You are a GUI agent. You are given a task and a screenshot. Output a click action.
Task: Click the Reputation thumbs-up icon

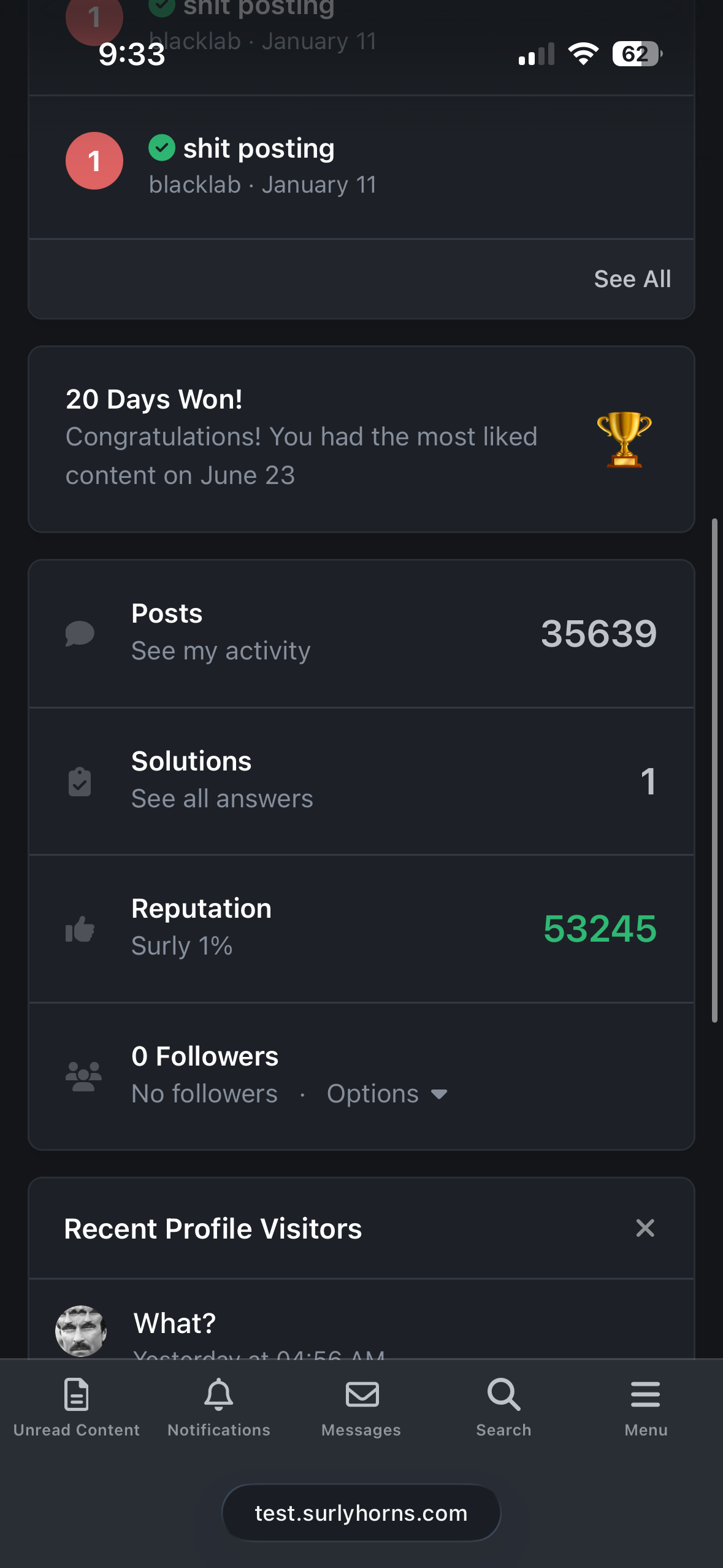click(80, 929)
